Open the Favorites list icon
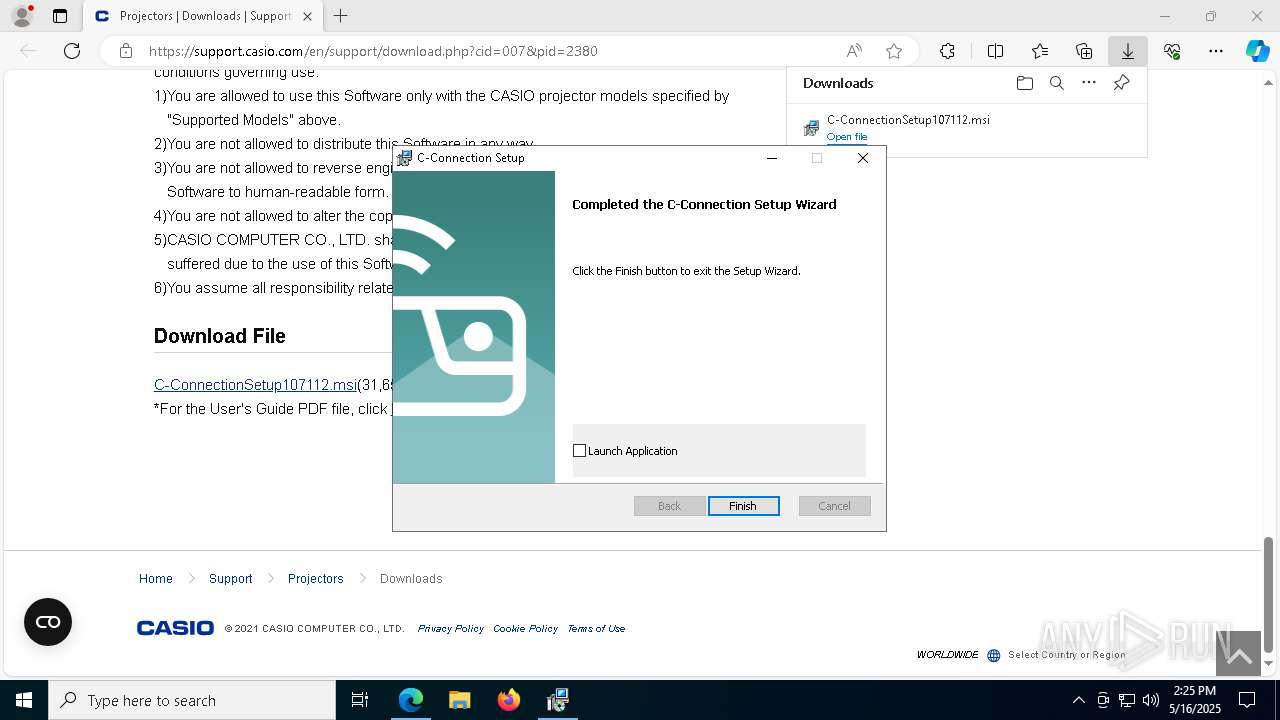 point(1040,51)
